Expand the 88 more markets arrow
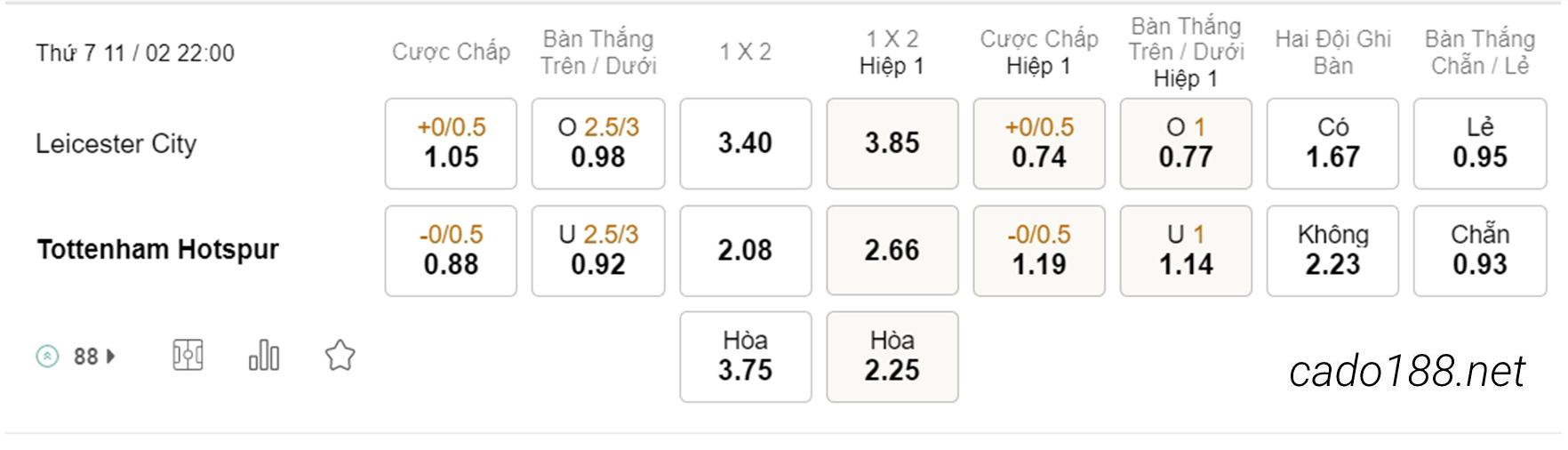 pos(111,357)
